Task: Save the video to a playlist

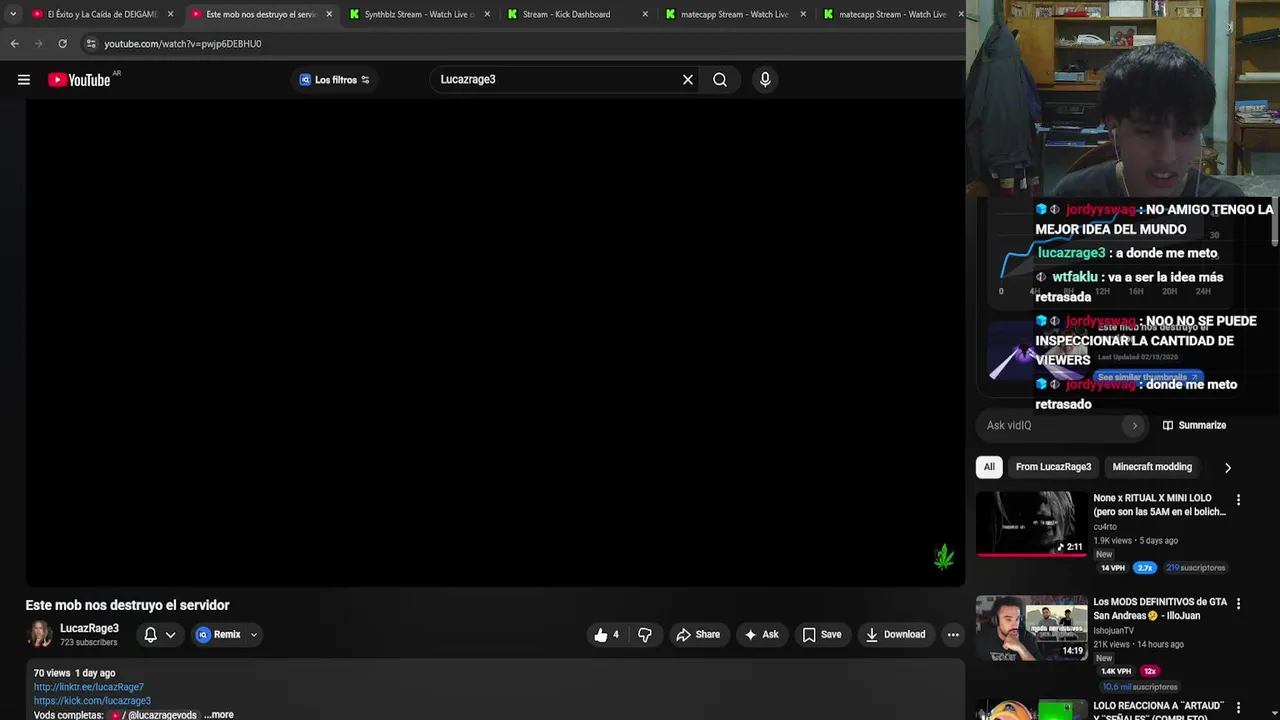Action: [821, 635]
